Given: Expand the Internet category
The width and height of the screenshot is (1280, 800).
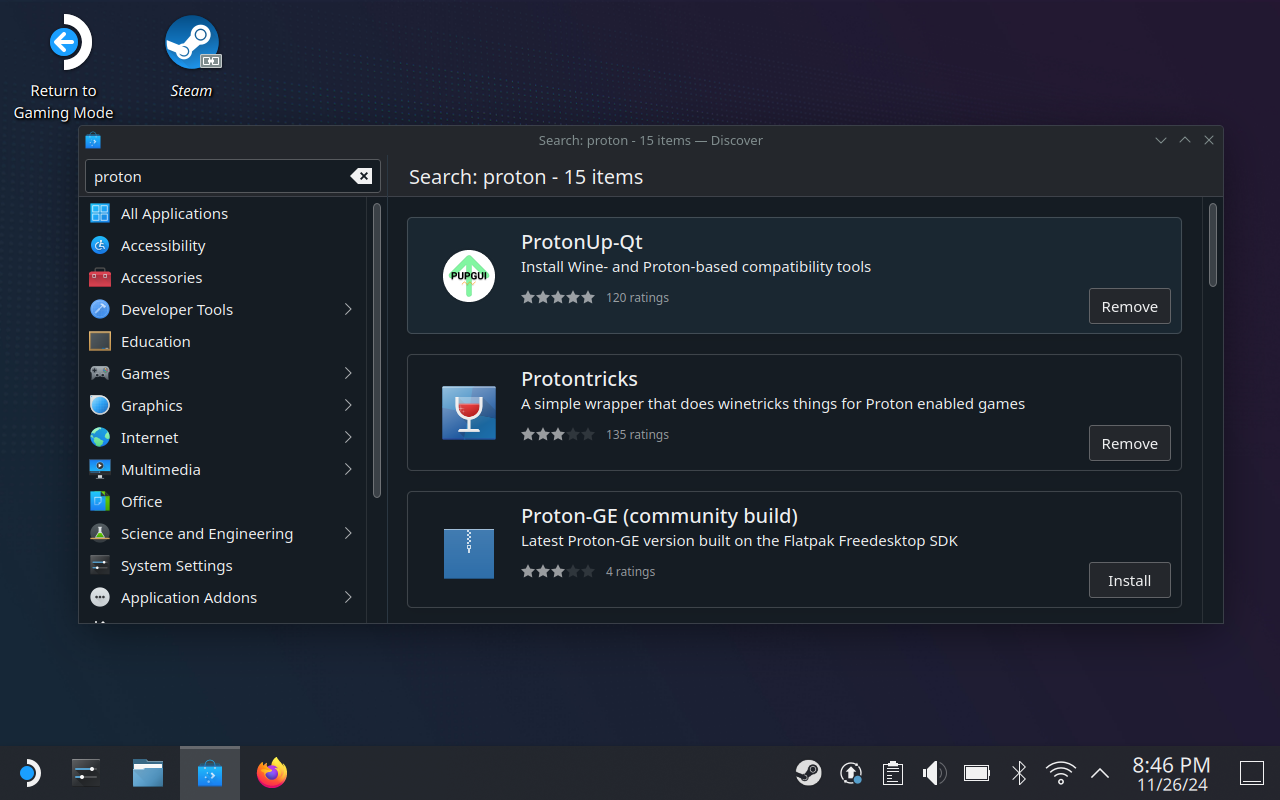Looking at the screenshot, I should pyautogui.click(x=348, y=437).
